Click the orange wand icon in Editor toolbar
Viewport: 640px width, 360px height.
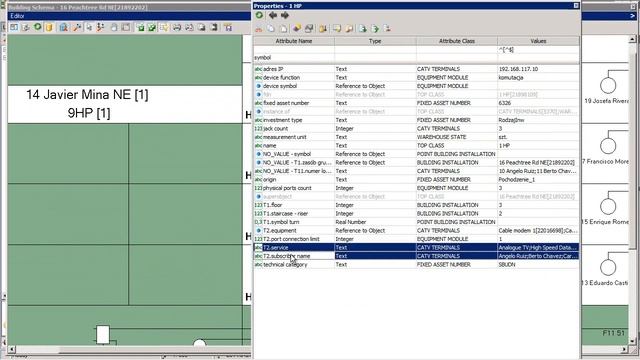[x=77, y=27]
